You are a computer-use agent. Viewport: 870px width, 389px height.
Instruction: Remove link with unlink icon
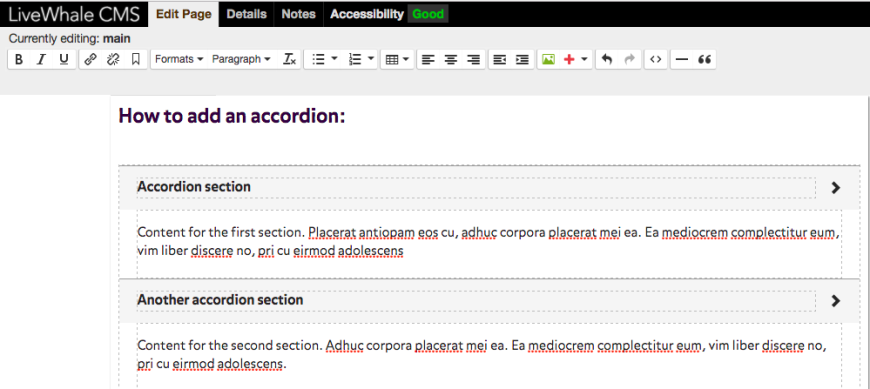[x=113, y=59]
